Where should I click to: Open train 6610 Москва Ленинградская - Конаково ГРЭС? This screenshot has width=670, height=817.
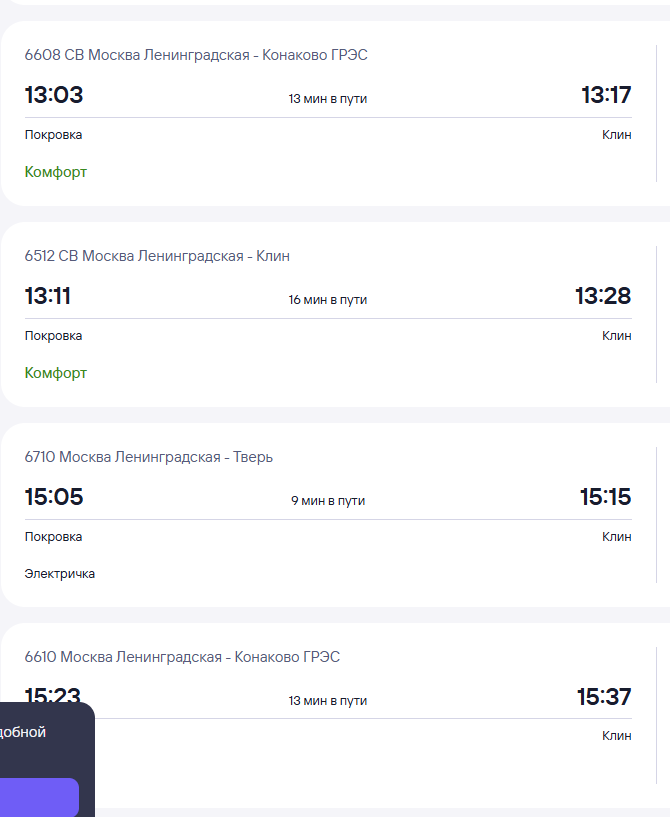182,657
